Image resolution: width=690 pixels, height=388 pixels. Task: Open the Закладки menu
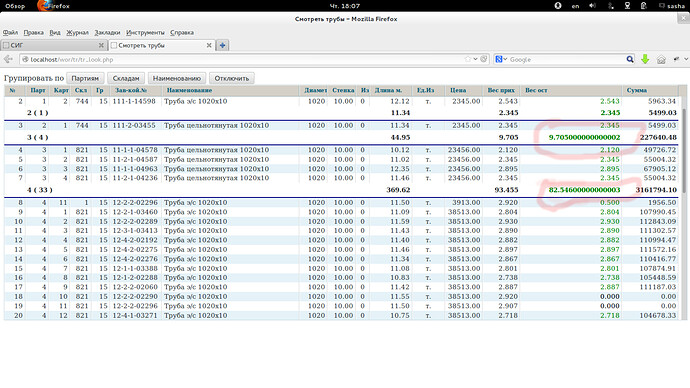[x=107, y=33]
